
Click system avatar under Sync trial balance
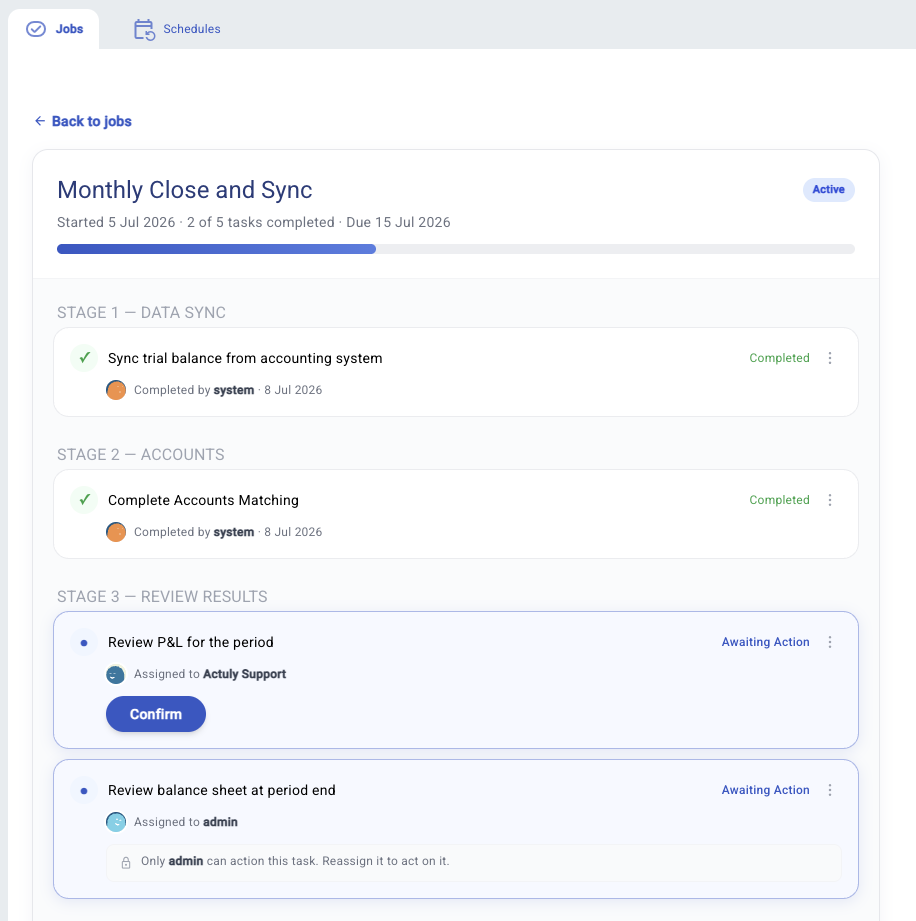tap(116, 390)
